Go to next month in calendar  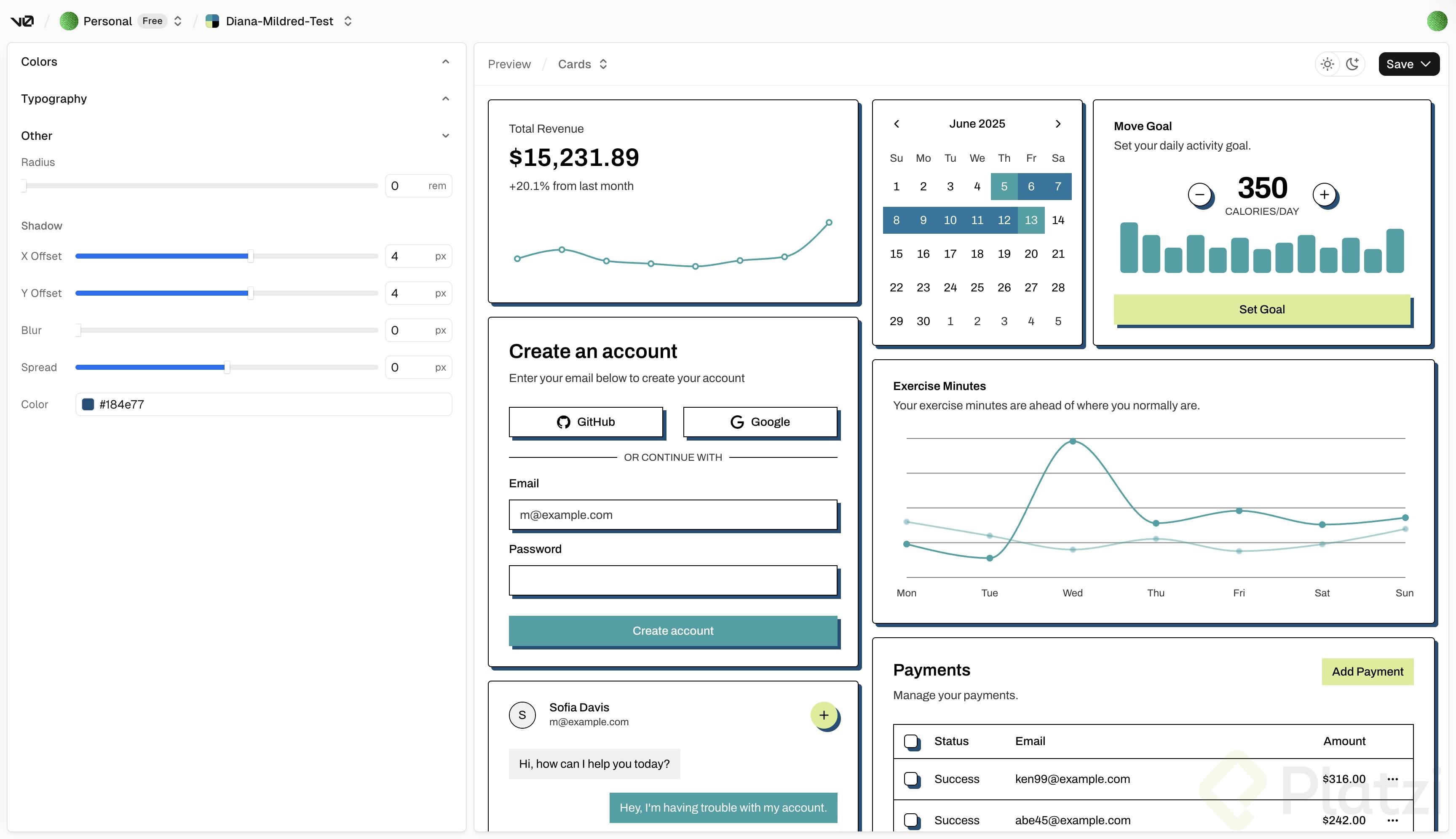click(x=1058, y=124)
